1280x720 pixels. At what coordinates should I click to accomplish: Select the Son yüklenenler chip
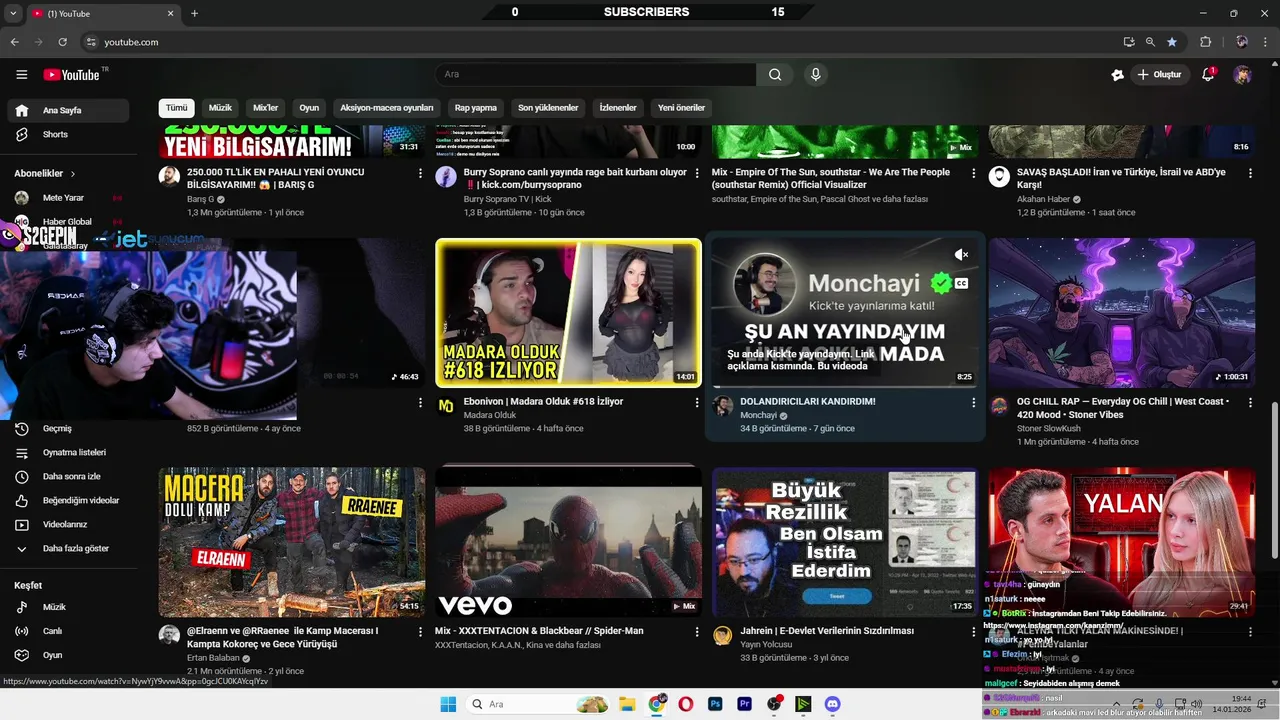click(548, 108)
